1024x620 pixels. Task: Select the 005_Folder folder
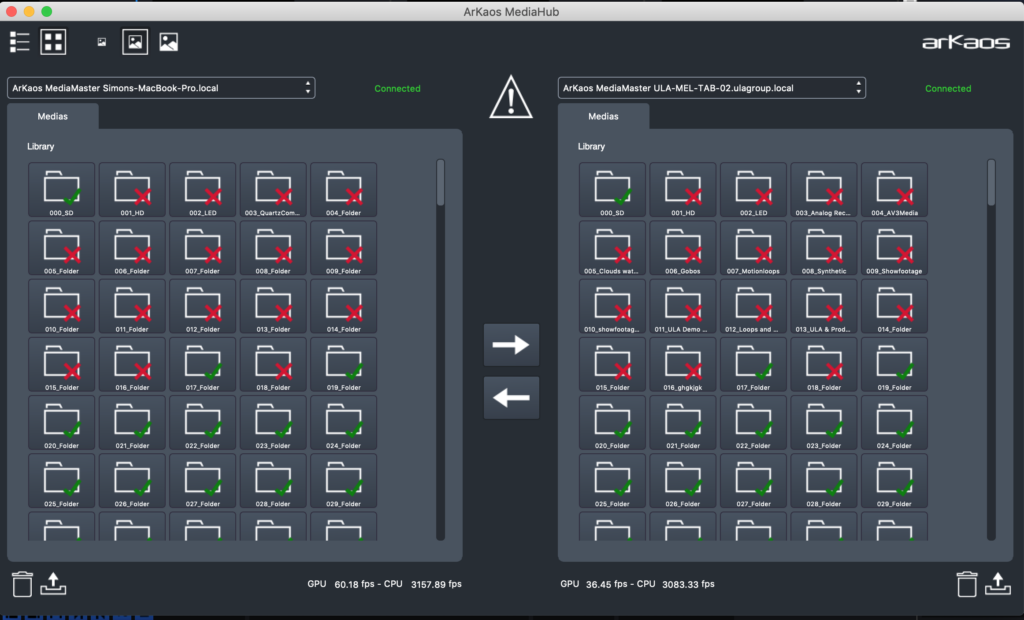point(61,248)
